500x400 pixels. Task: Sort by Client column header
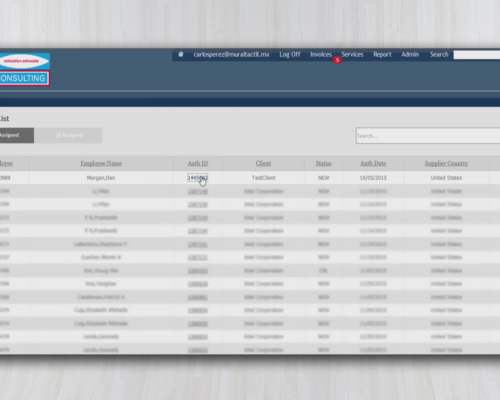click(x=263, y=163)
